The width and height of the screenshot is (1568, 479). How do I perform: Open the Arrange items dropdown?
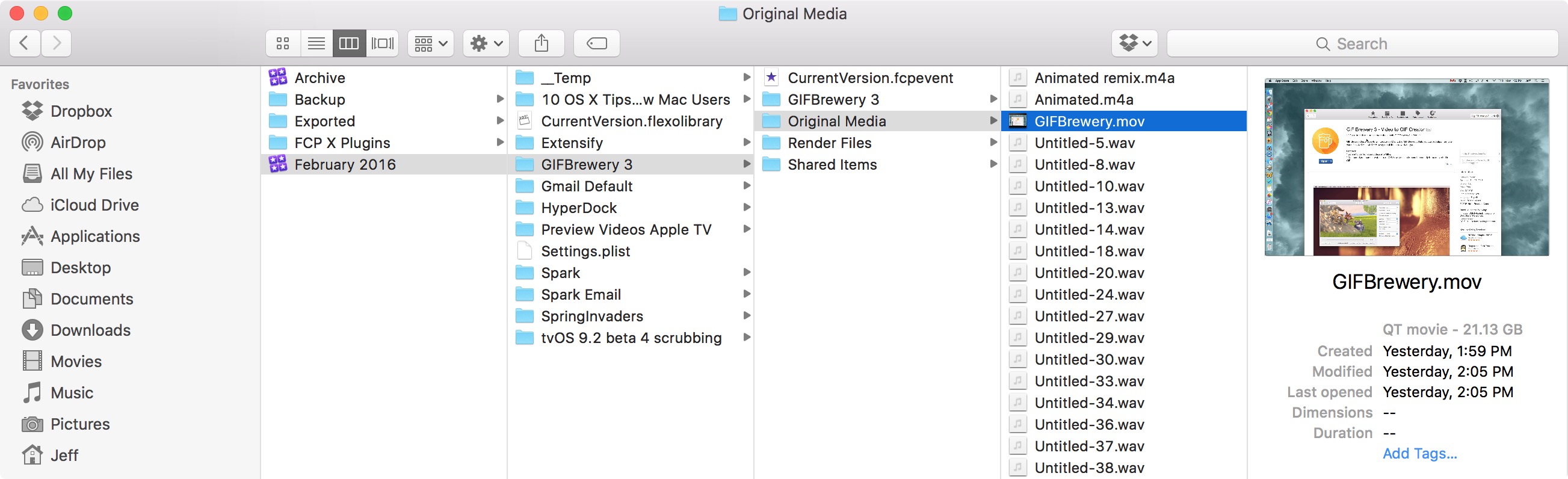pos(430,43)
